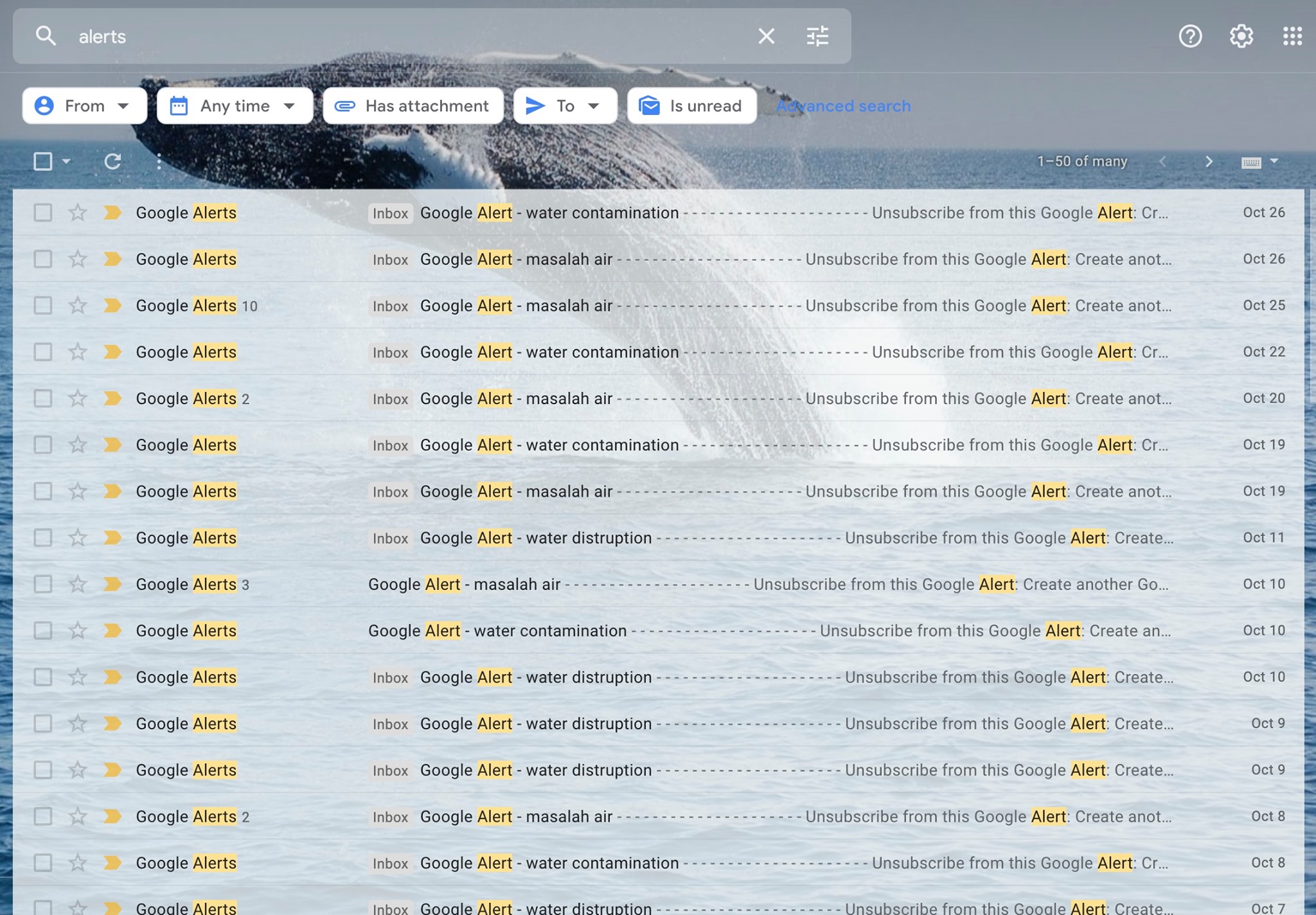The height and width of the screenshot is (915, 1316).
Task: Toggle importance marker on Oct 19 masalah air
Action: click(x=112, y=491)
